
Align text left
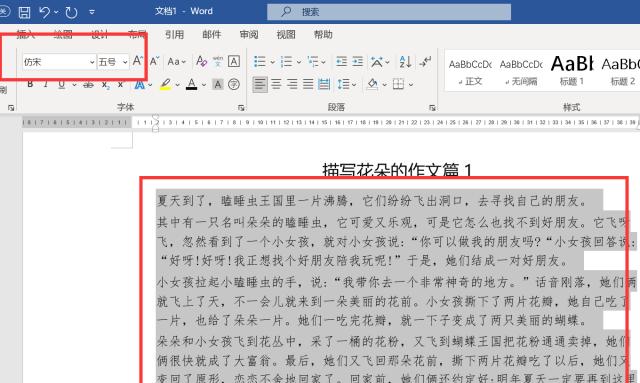[x=260, y=85]
